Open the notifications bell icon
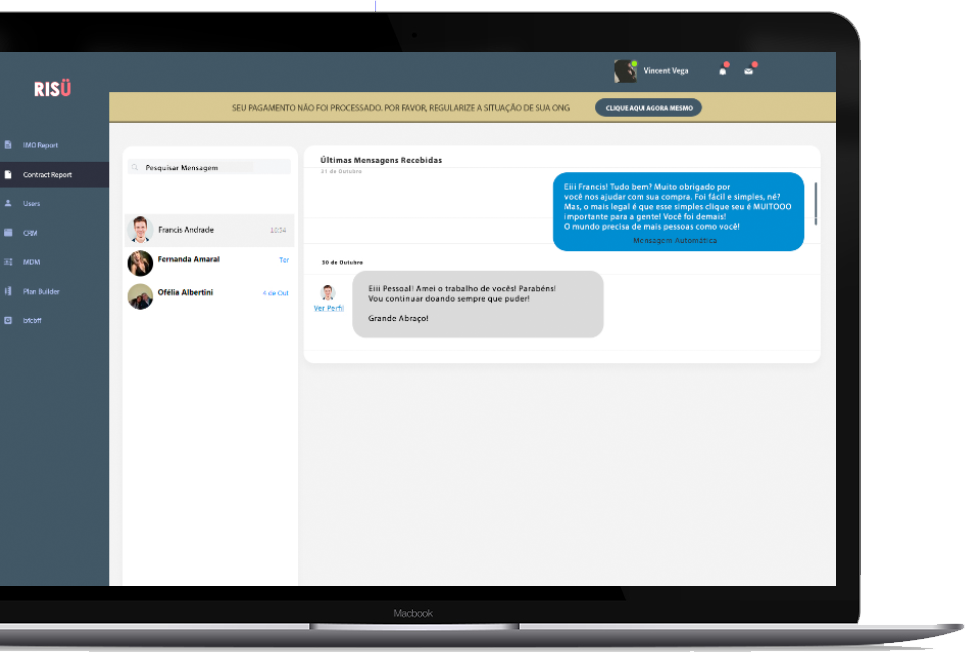965x653 pixels. 723,71
